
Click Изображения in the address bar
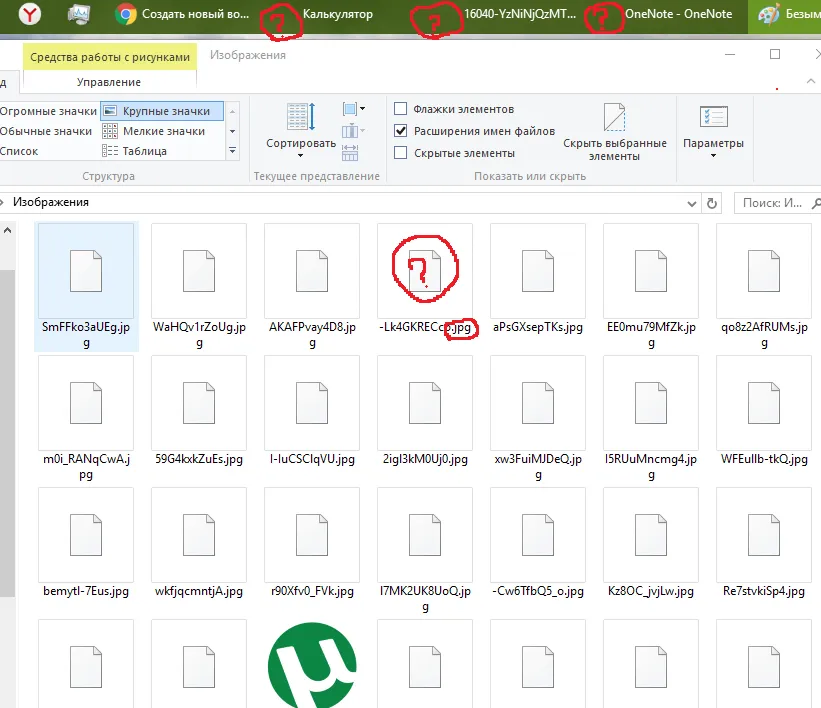click(x=51, y=202)
